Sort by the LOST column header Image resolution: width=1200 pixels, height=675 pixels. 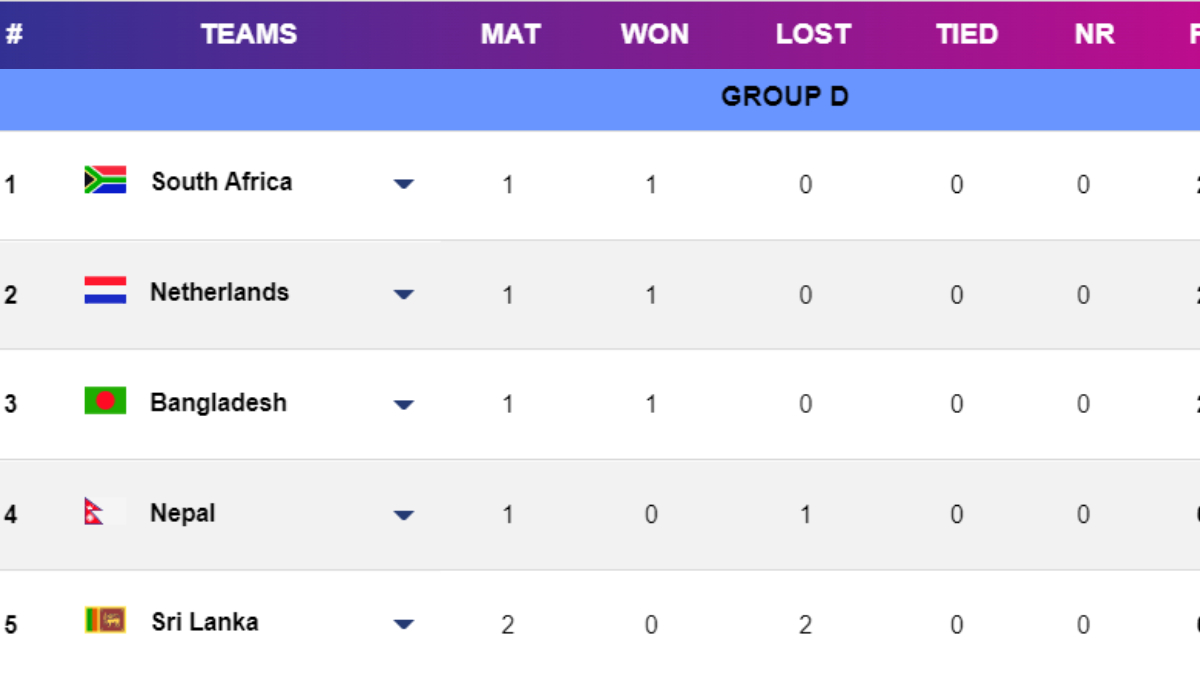coord(813,33)
